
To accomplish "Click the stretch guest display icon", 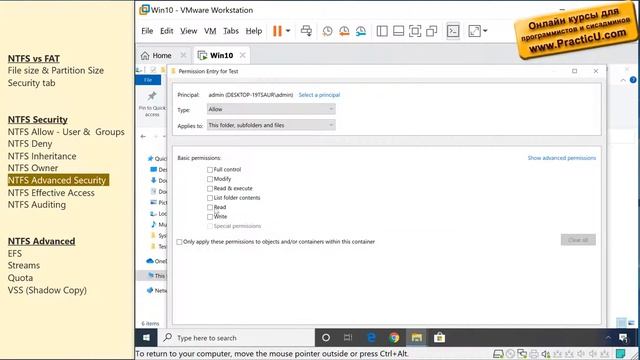I will tap(474, 31).
